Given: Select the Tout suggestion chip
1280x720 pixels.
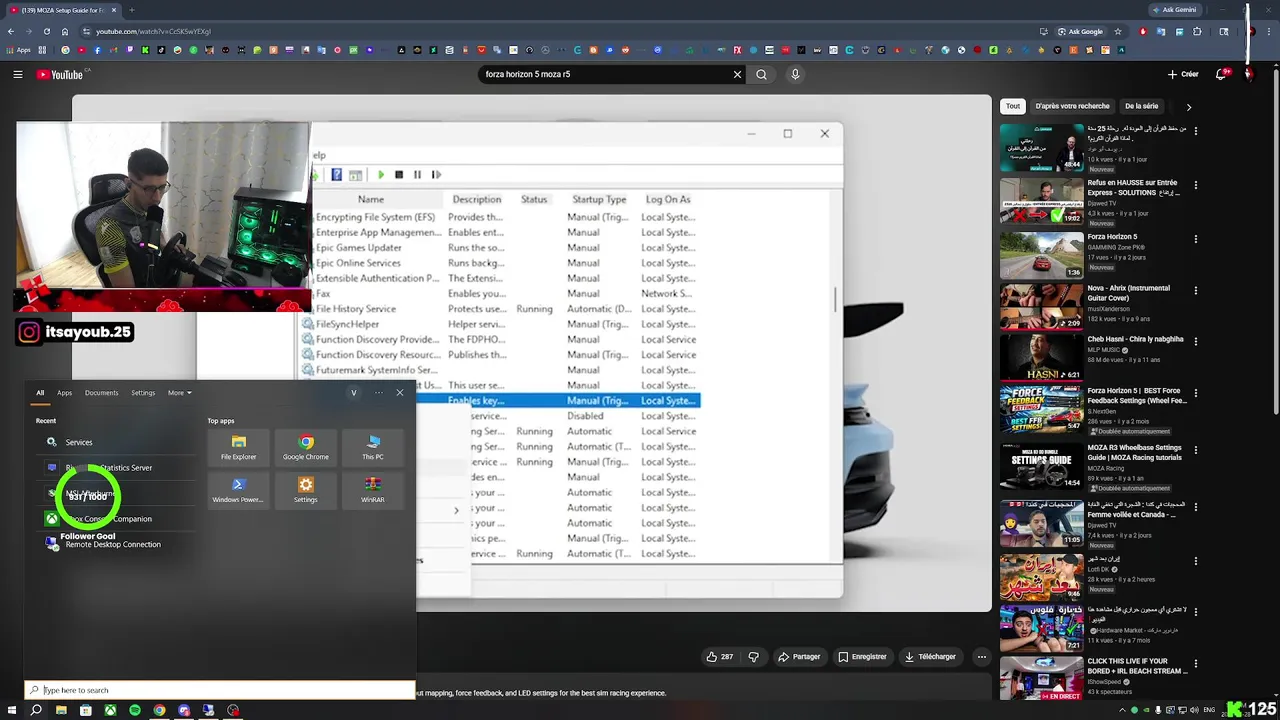Looking at the screenshot, I should [x=1013, y=106].
